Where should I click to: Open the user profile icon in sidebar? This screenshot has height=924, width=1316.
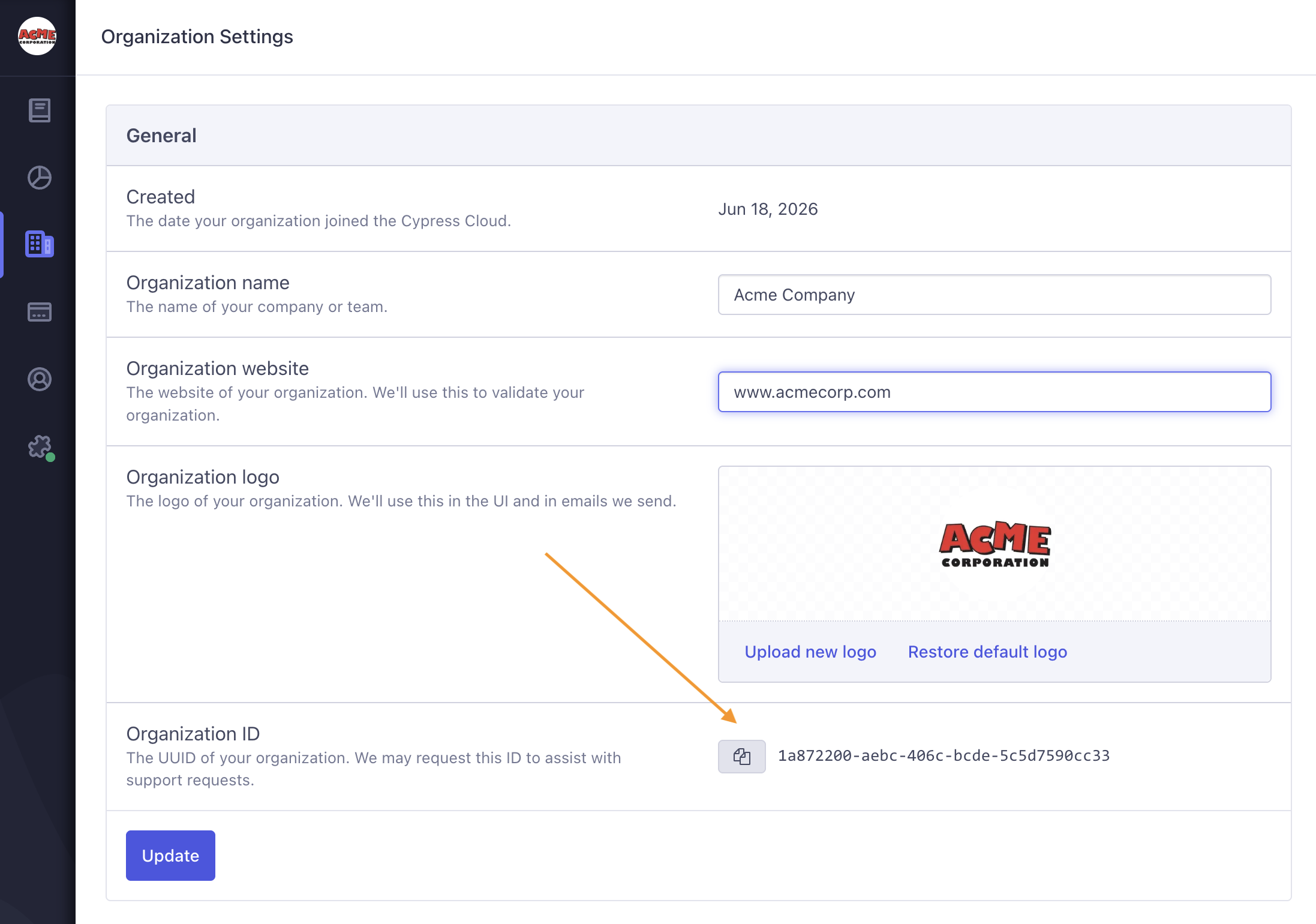coord(40,379)
